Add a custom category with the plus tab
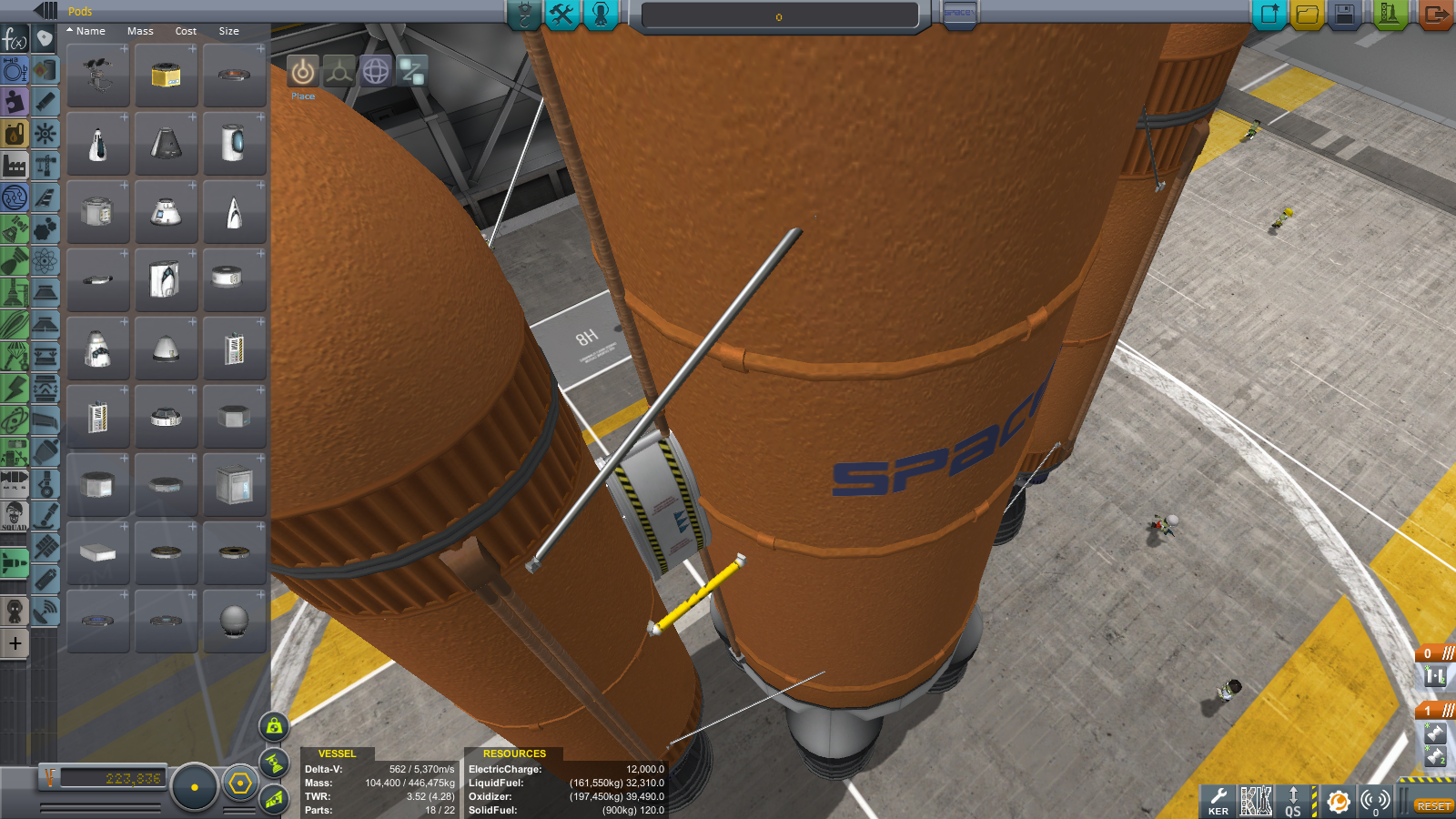Image resolution: width=1456 pixels, height=819 pixels. [x=15, y=643]
